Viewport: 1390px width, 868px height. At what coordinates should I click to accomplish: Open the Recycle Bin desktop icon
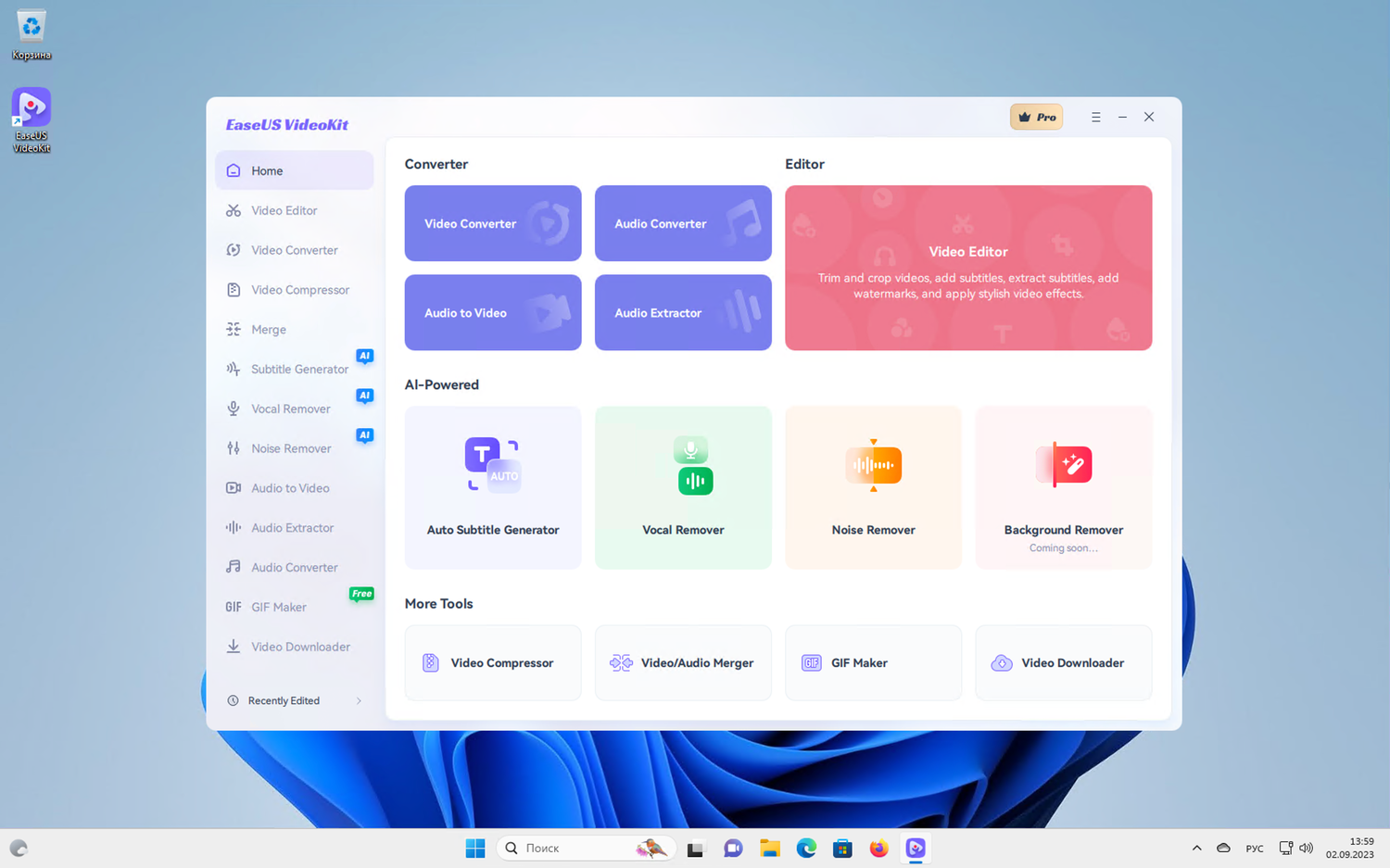(32, 35)
